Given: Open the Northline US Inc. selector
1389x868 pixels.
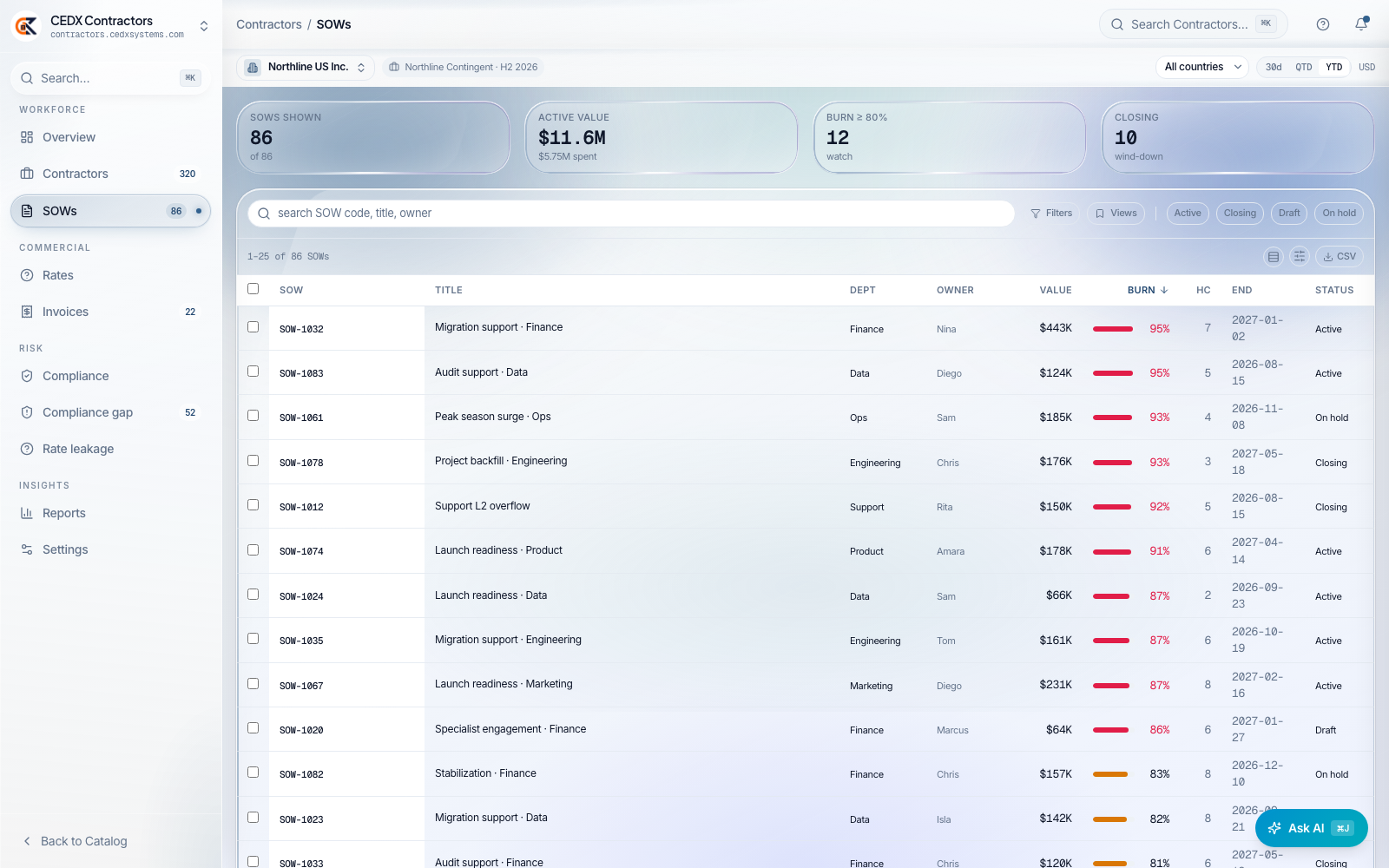Looking at the screenshot, I should coord(306,67).
